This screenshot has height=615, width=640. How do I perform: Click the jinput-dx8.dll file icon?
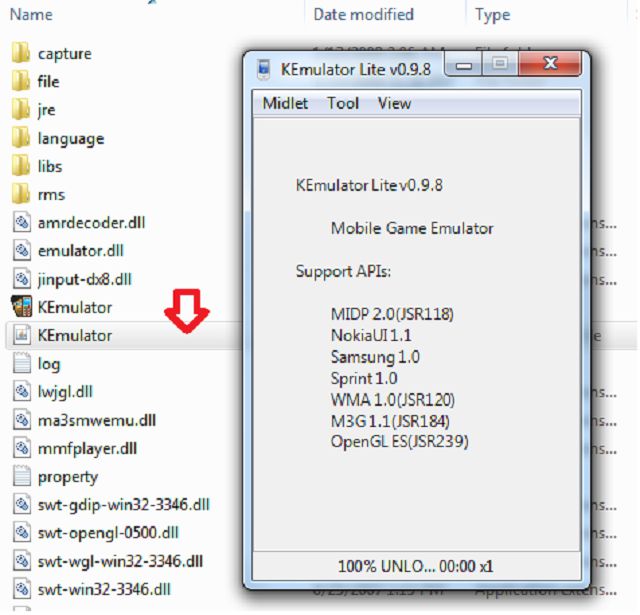point(22,279)
